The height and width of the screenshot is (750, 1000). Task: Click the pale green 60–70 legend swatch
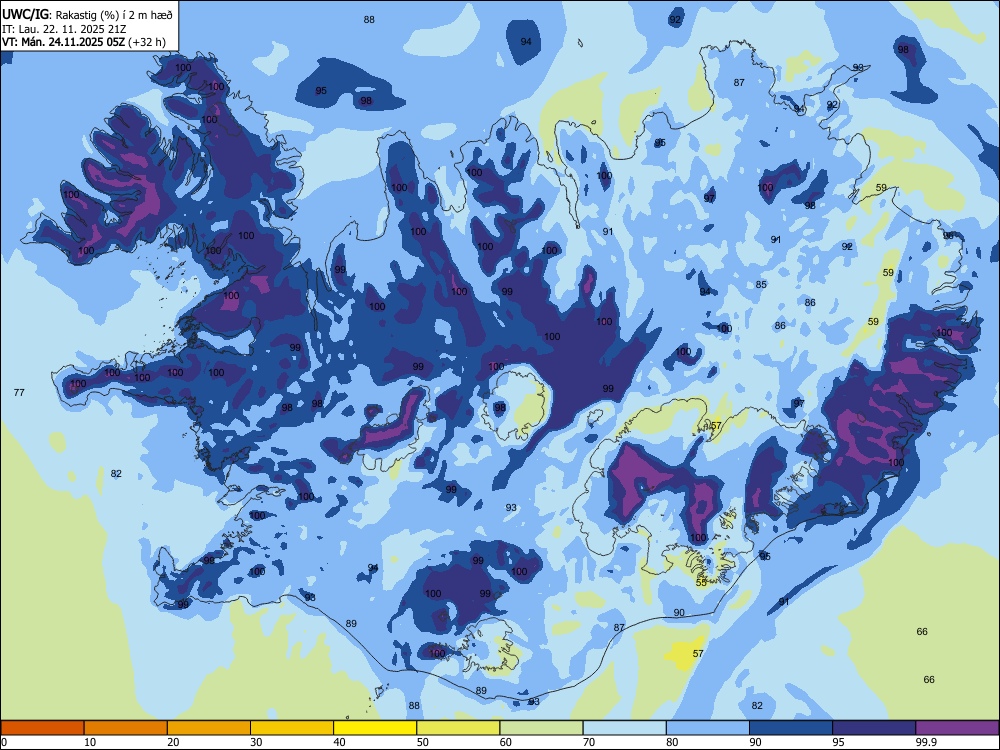(x=541, y=728)
